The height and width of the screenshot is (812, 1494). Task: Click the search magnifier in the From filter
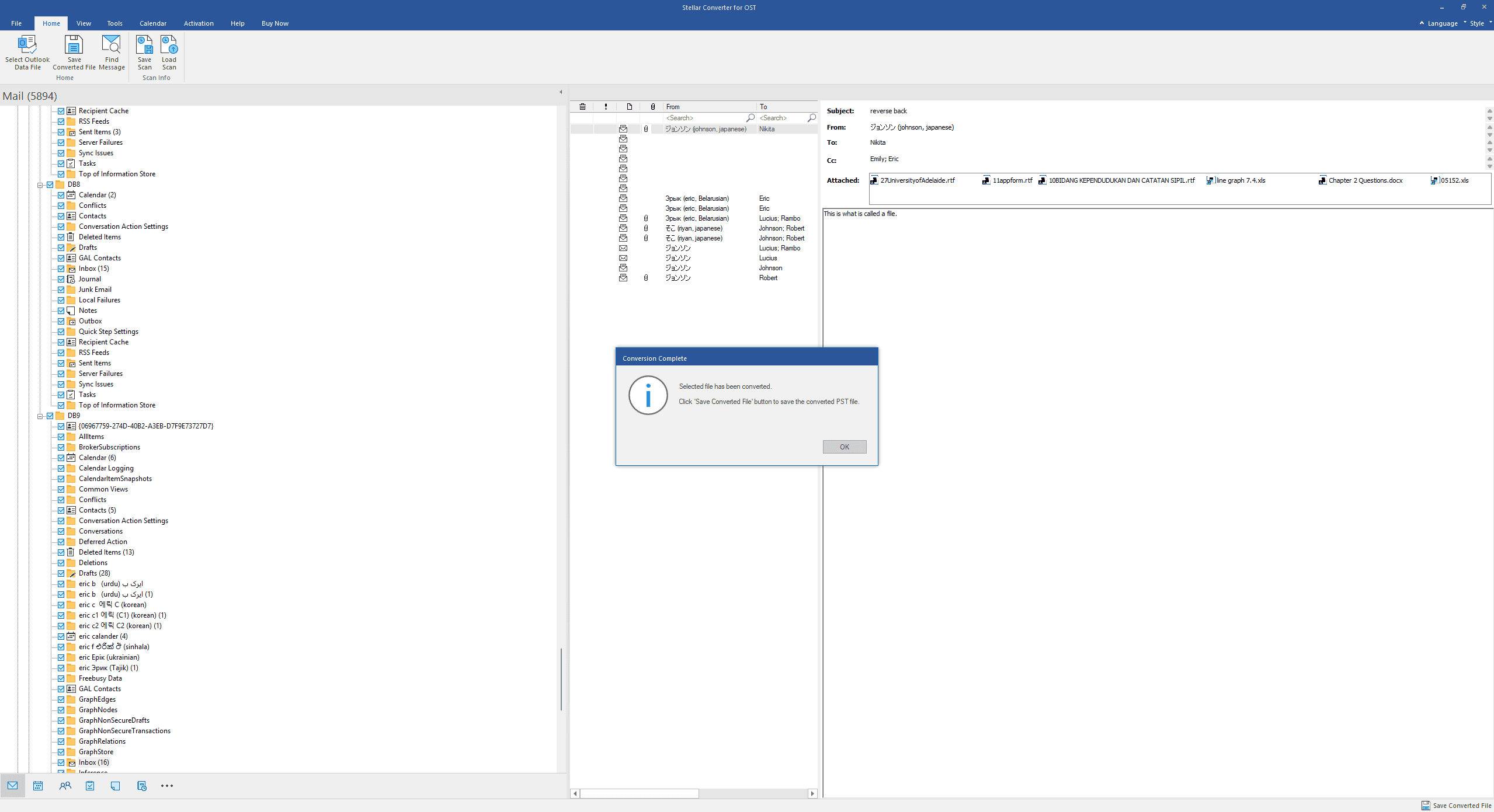(751, 118)
